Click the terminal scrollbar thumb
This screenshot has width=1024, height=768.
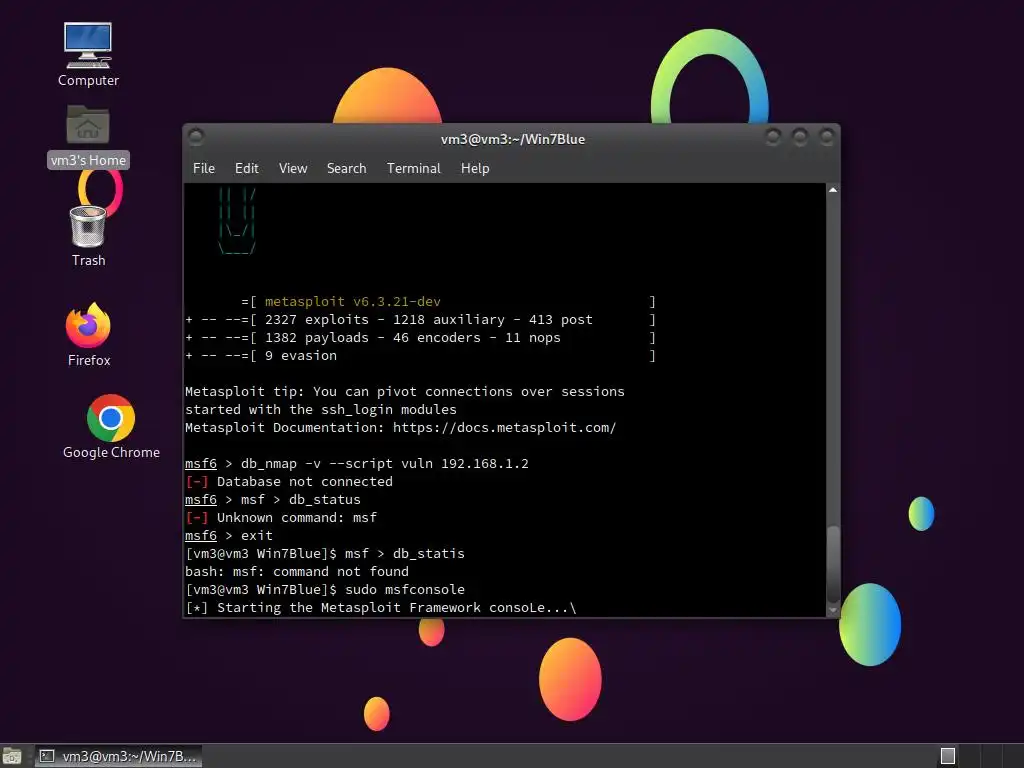(x=833, y=564)
